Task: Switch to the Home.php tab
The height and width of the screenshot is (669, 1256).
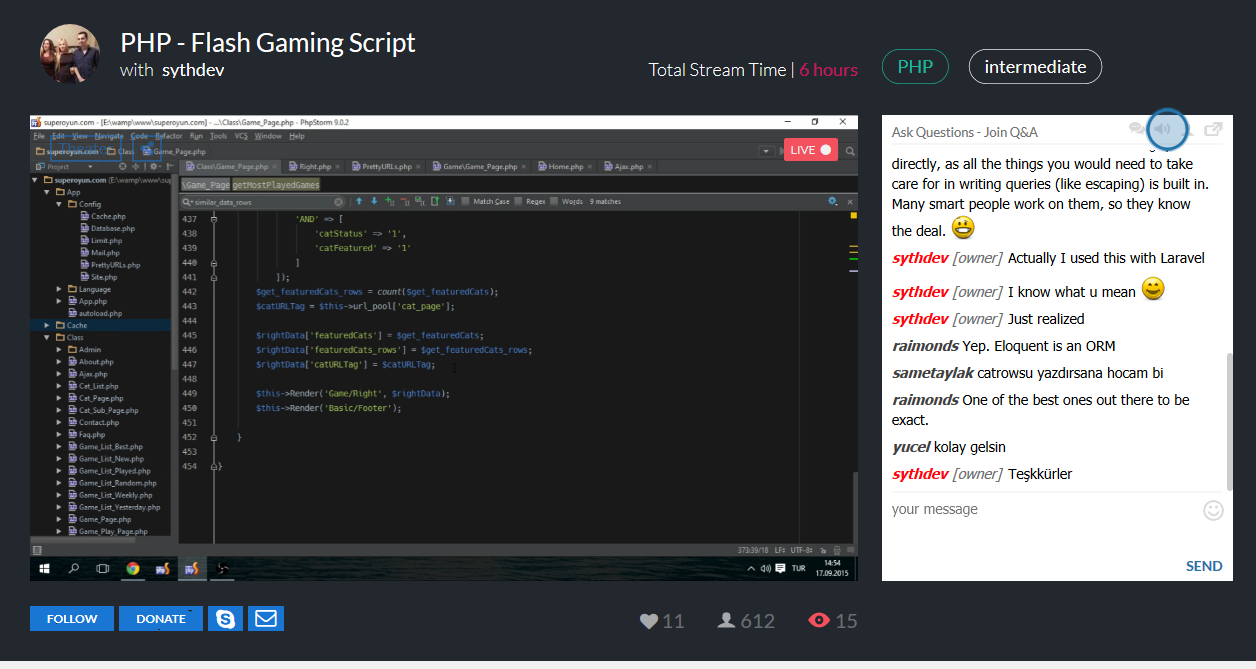Action: 566,166
